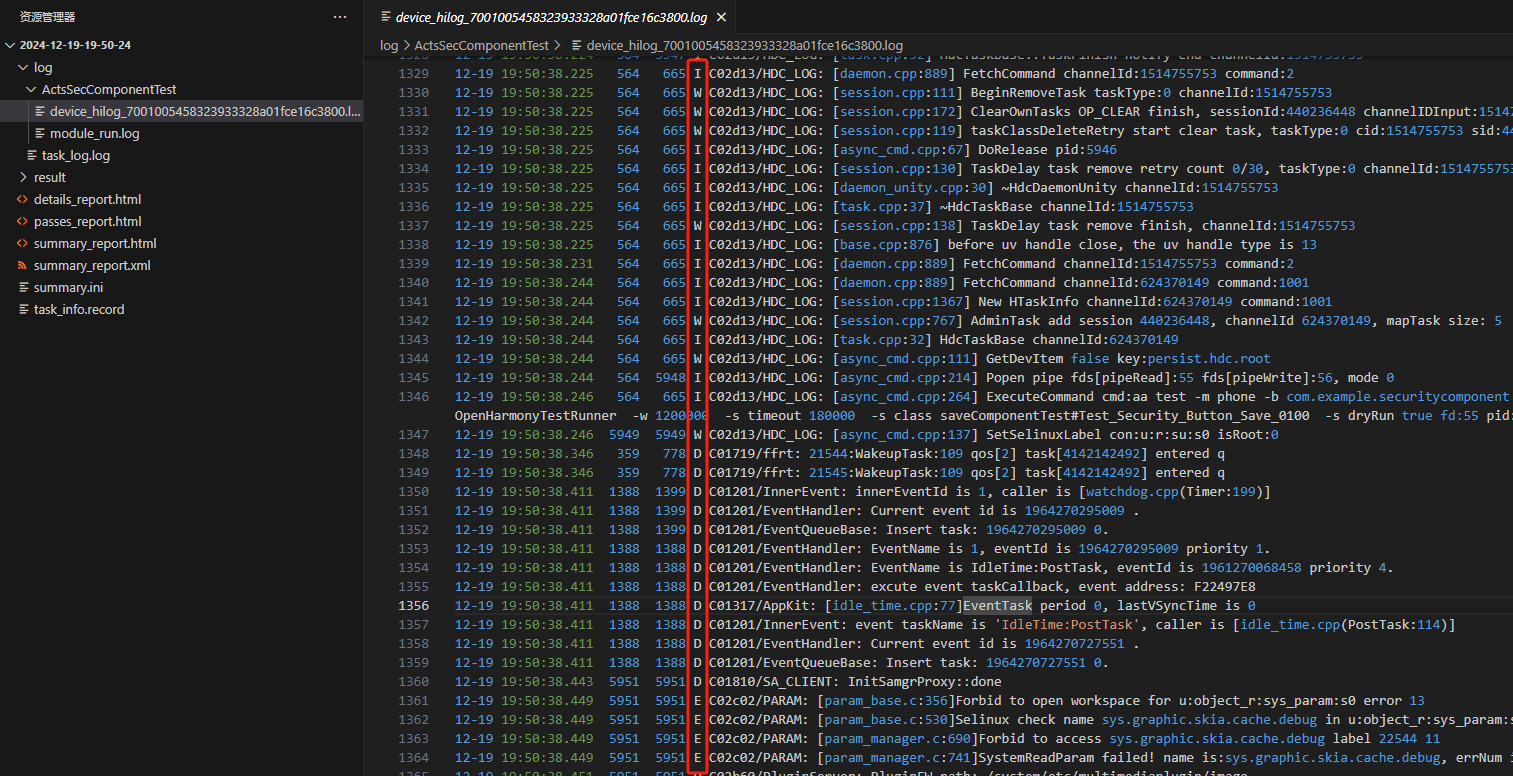
Task: Click [idle_time.cpp:77] on line 1356
Action: coord(893,606)
